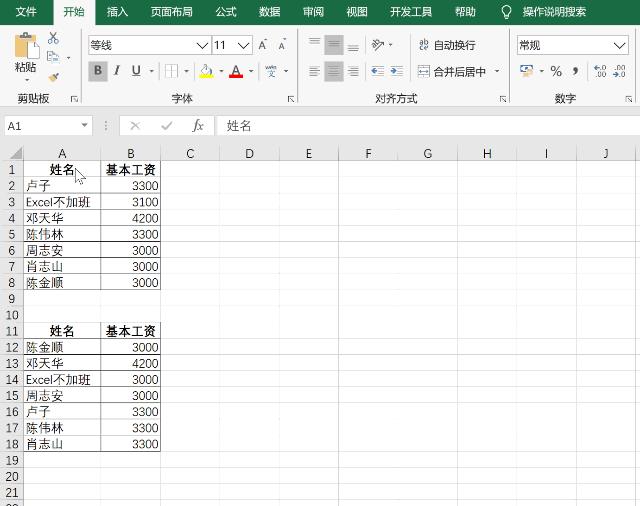Open number group dialog launcher
Viewport: 640px width, 506px height.
629,99
